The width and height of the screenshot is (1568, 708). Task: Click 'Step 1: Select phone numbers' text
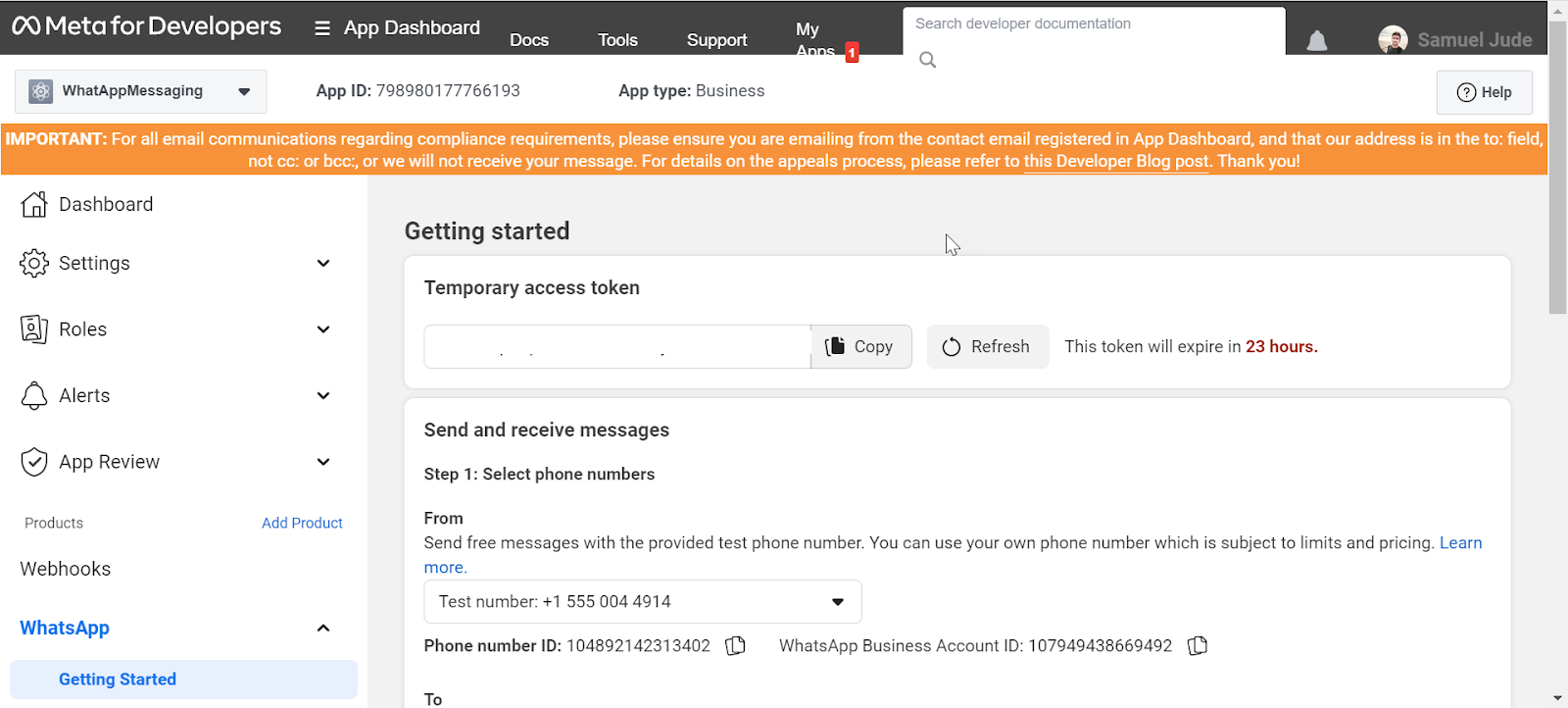[x=539, y=475]
